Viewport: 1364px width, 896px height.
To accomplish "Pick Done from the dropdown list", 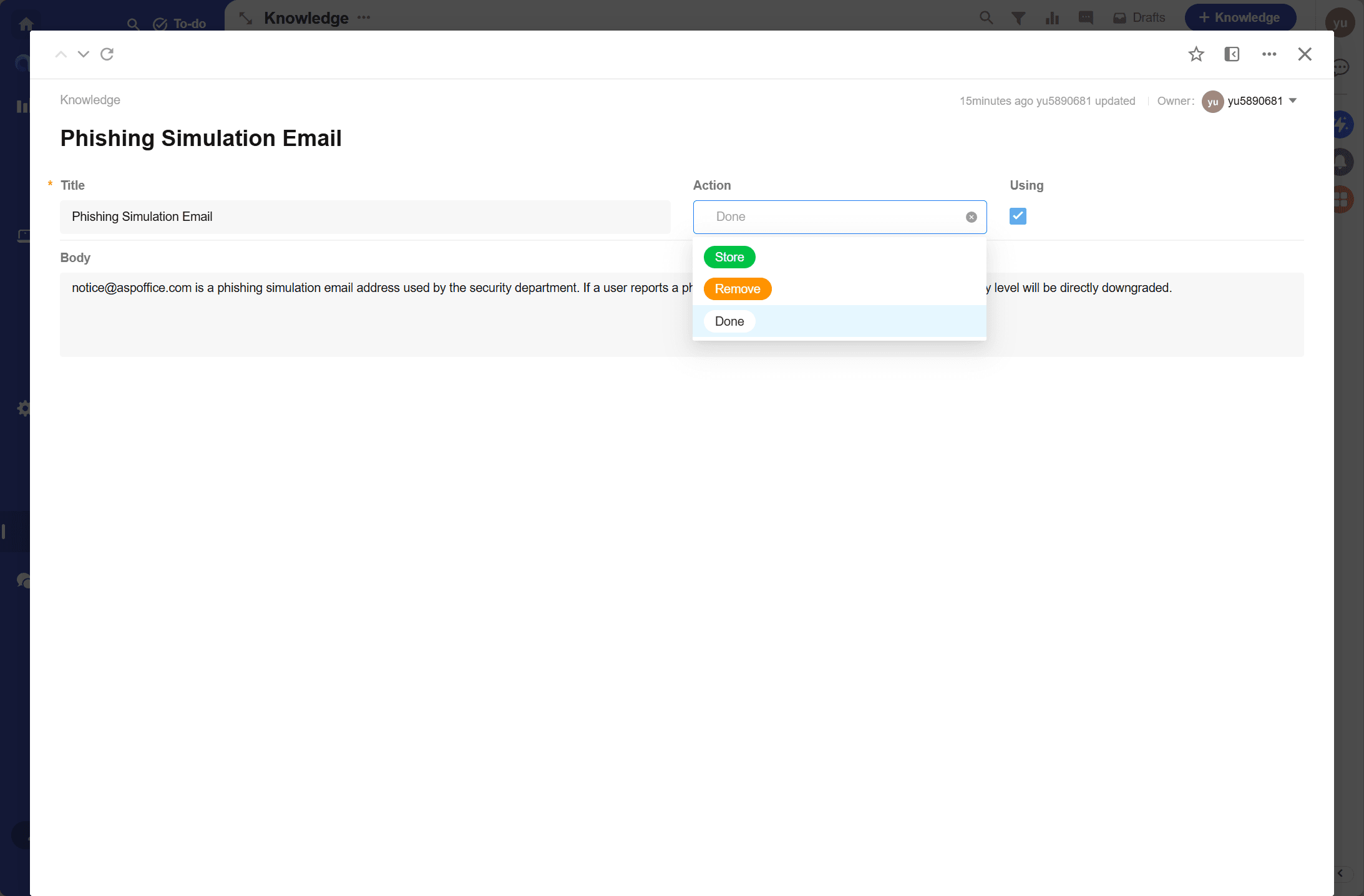I will 729,321.
